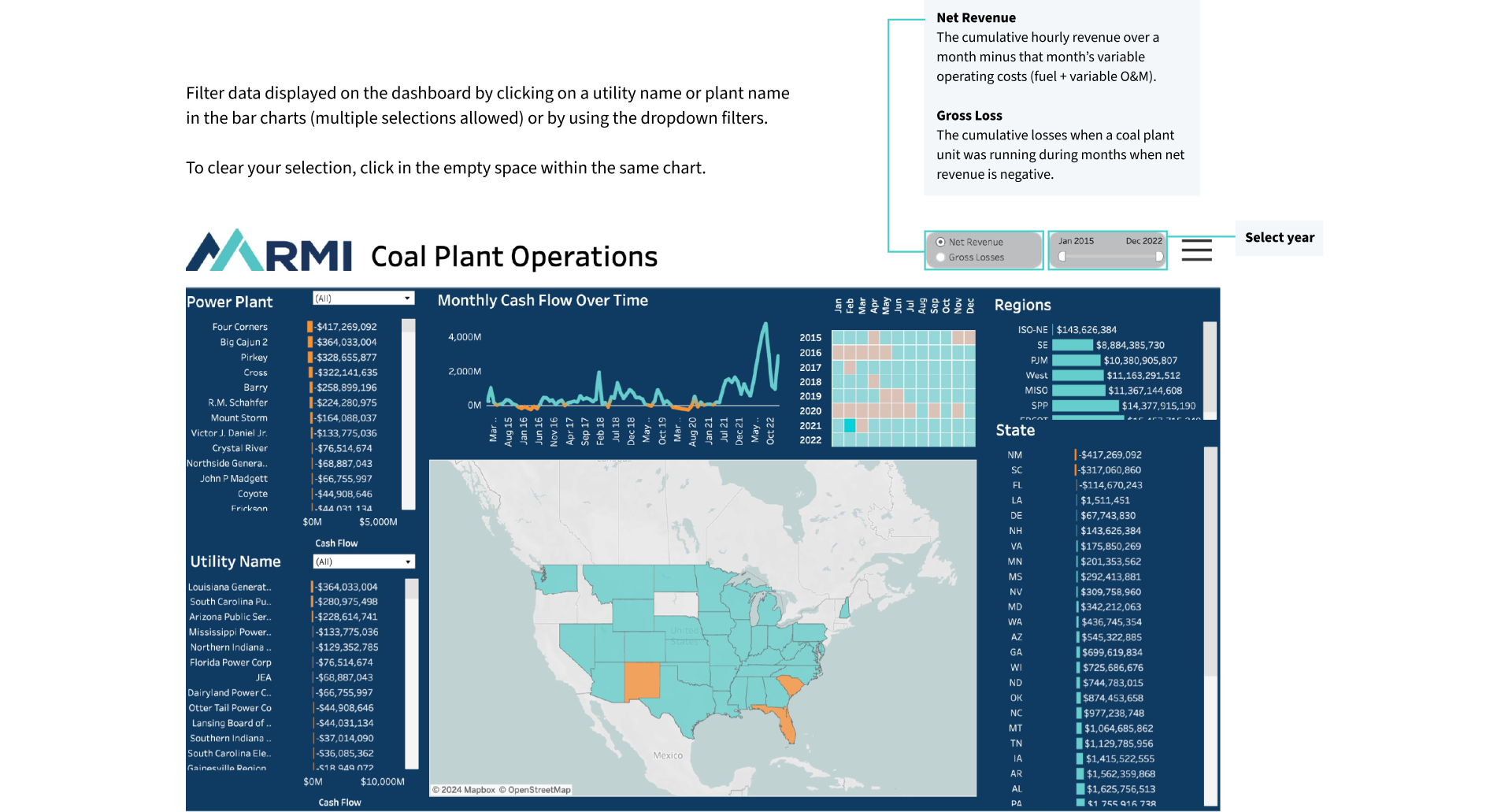Click the OpenStreetMap attribution link

(x=539, y=790)
